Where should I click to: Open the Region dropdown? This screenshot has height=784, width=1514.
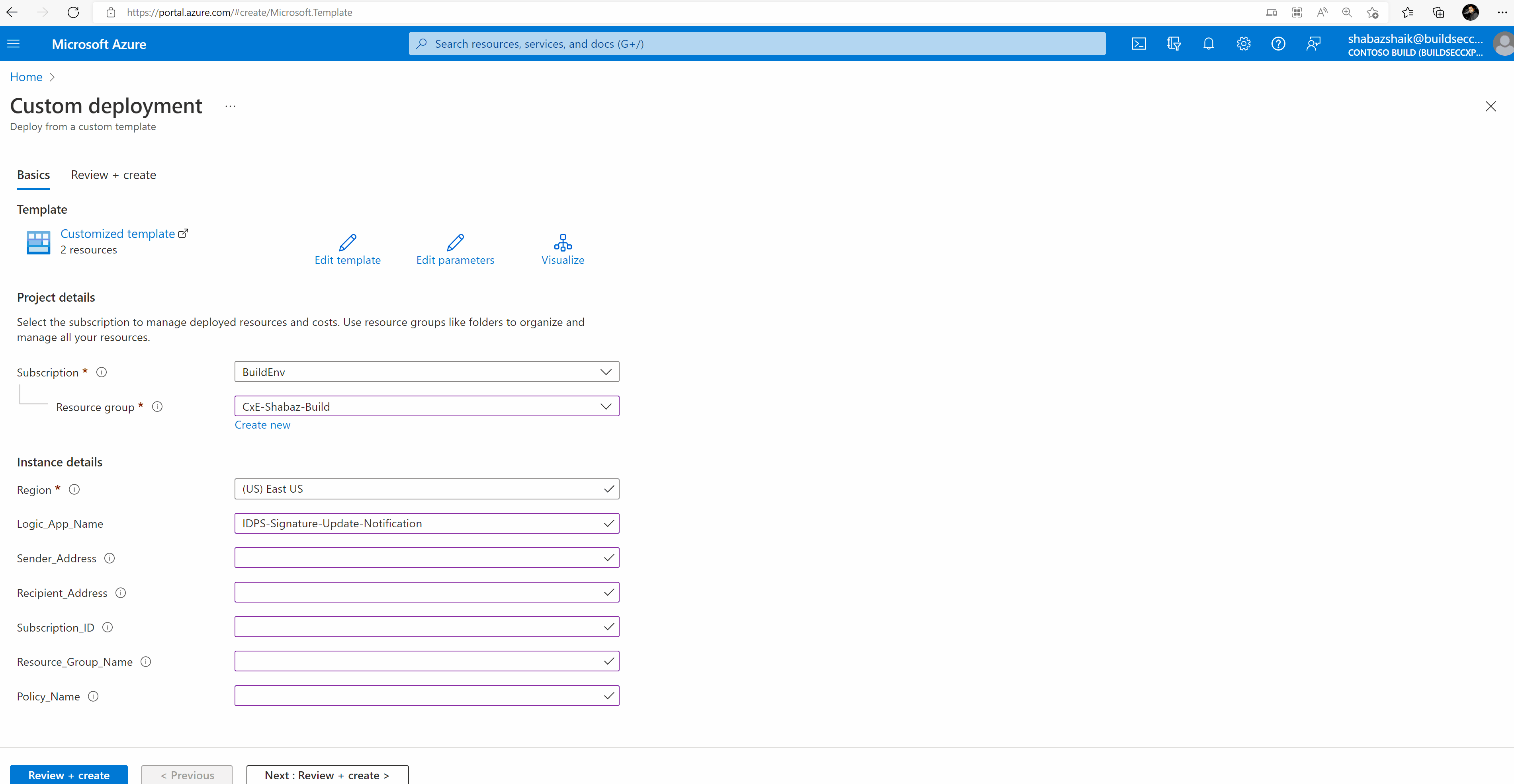(x=426, y=489)
